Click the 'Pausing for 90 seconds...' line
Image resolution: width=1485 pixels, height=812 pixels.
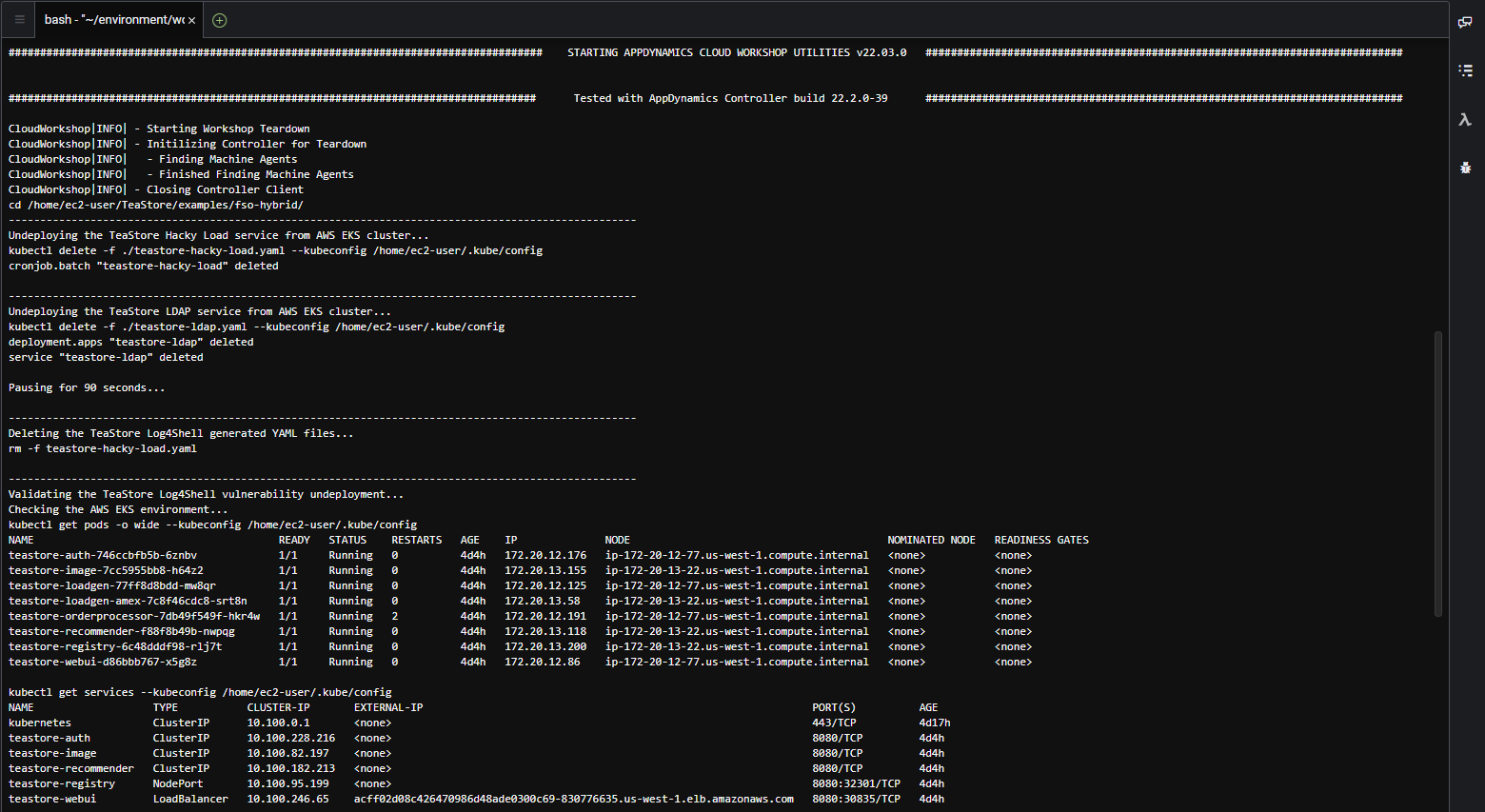pyautogui.click(x=87, y=387)
